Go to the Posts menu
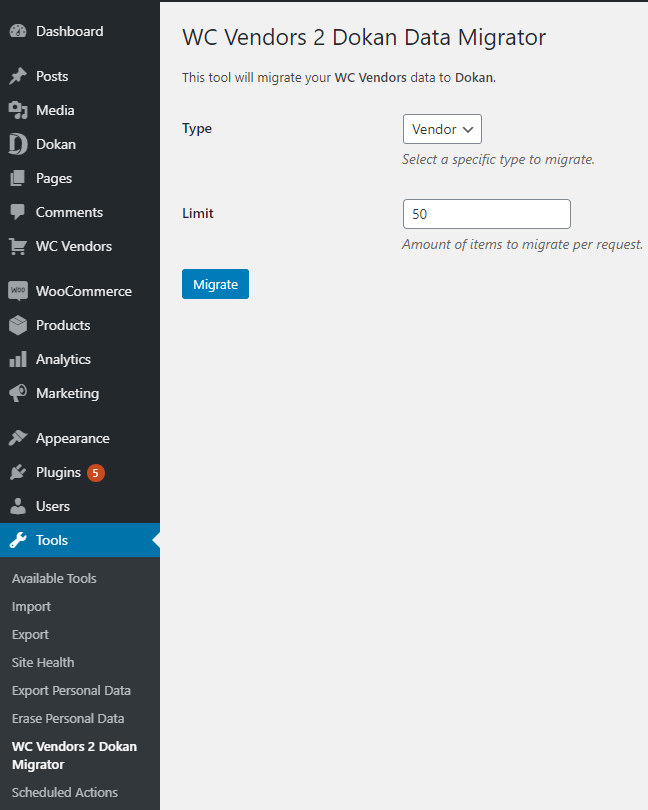Image resolution: width=648 pixels, height=810 pixels. (x=52, y=76)
